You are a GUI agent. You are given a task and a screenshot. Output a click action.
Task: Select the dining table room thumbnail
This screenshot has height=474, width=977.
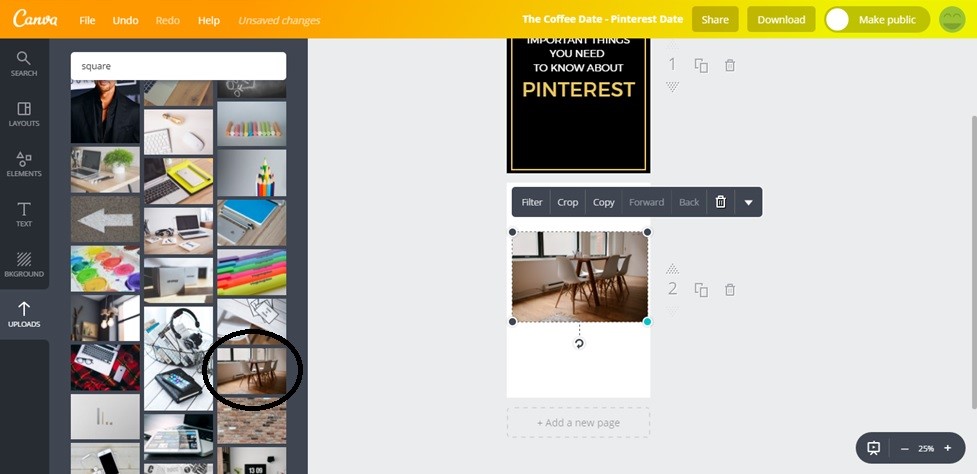252,371
